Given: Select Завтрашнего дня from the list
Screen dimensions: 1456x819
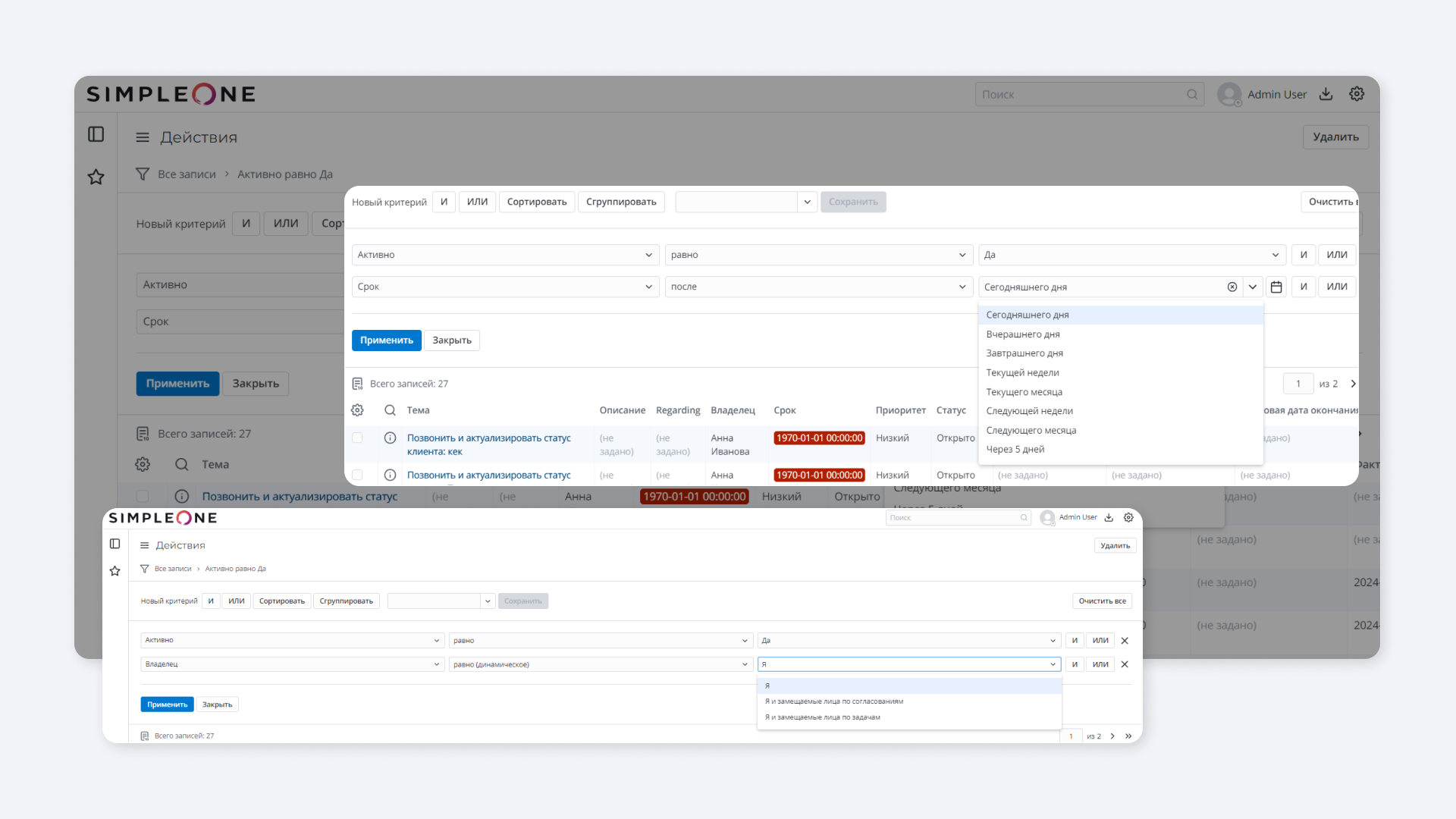Looking at the screenshot, I should (x=1025, y=353).
